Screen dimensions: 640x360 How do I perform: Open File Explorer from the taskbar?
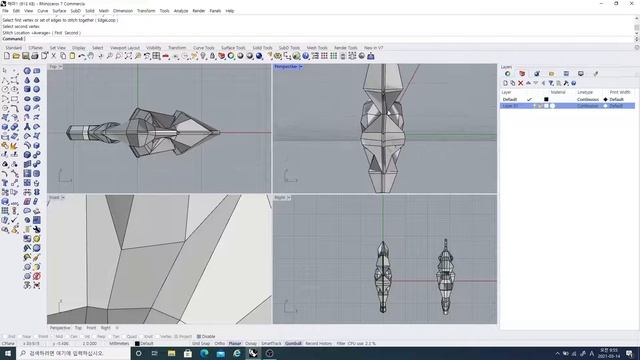click(171, 353)
